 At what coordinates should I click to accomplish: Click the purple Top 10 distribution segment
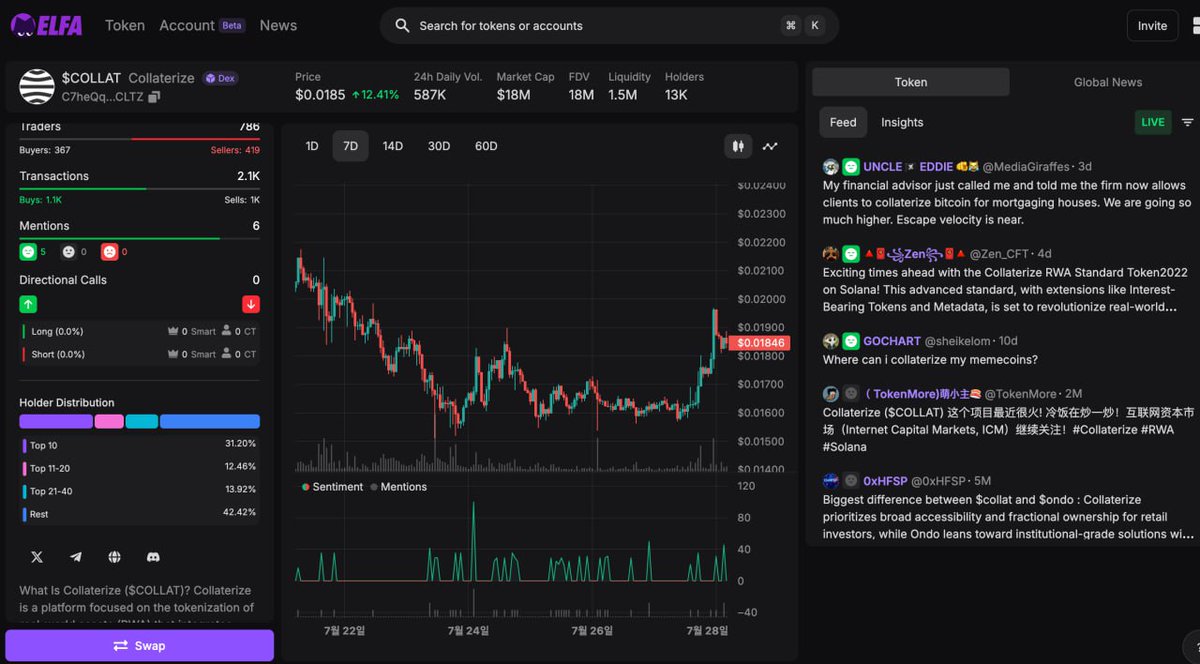[x=56, y=422]
